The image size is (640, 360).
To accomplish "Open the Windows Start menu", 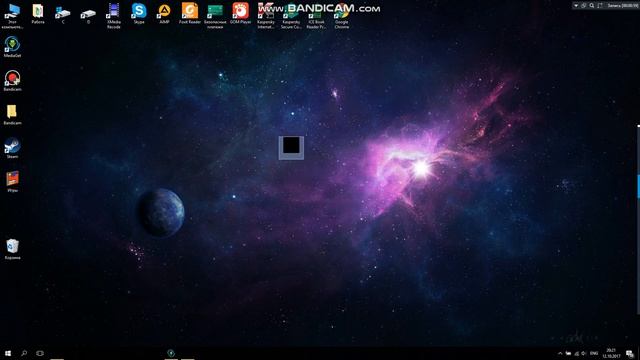I will click(8, 353).
